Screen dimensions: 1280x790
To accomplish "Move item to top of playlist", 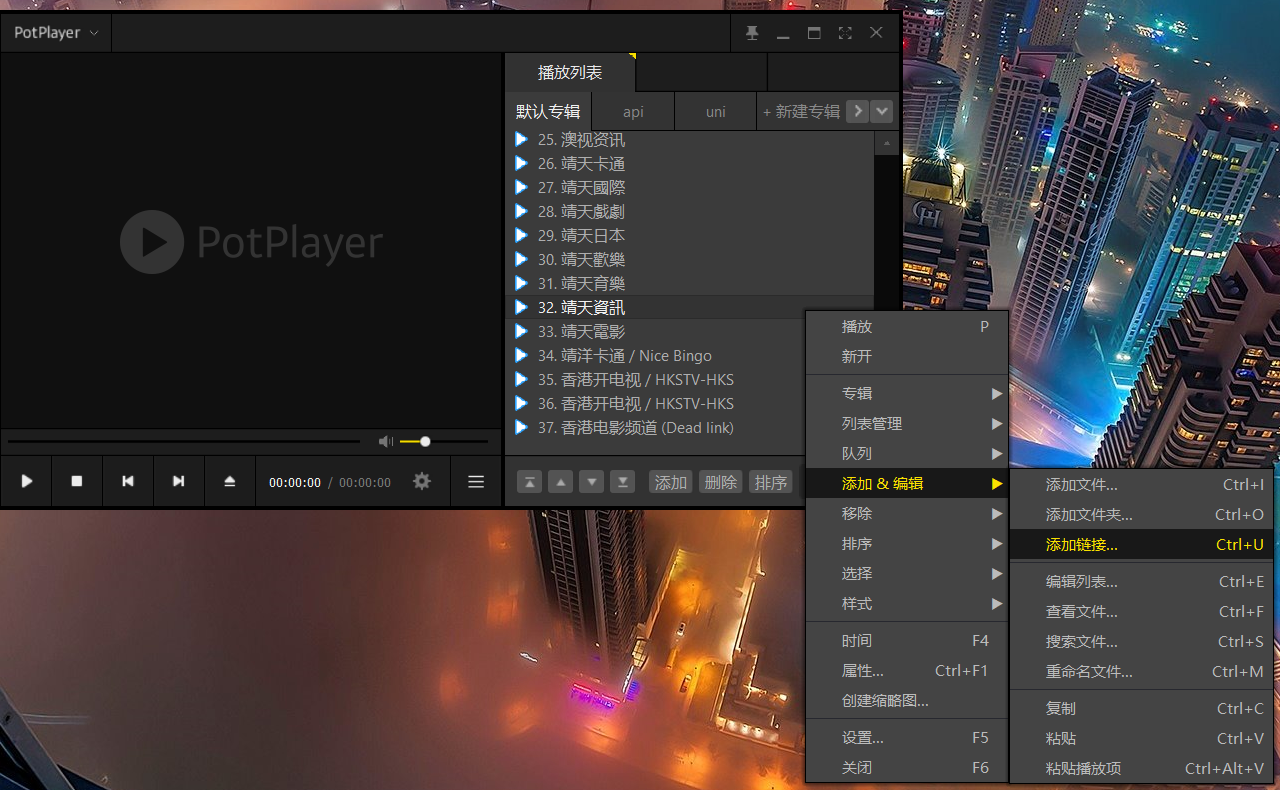I will 530,482.
